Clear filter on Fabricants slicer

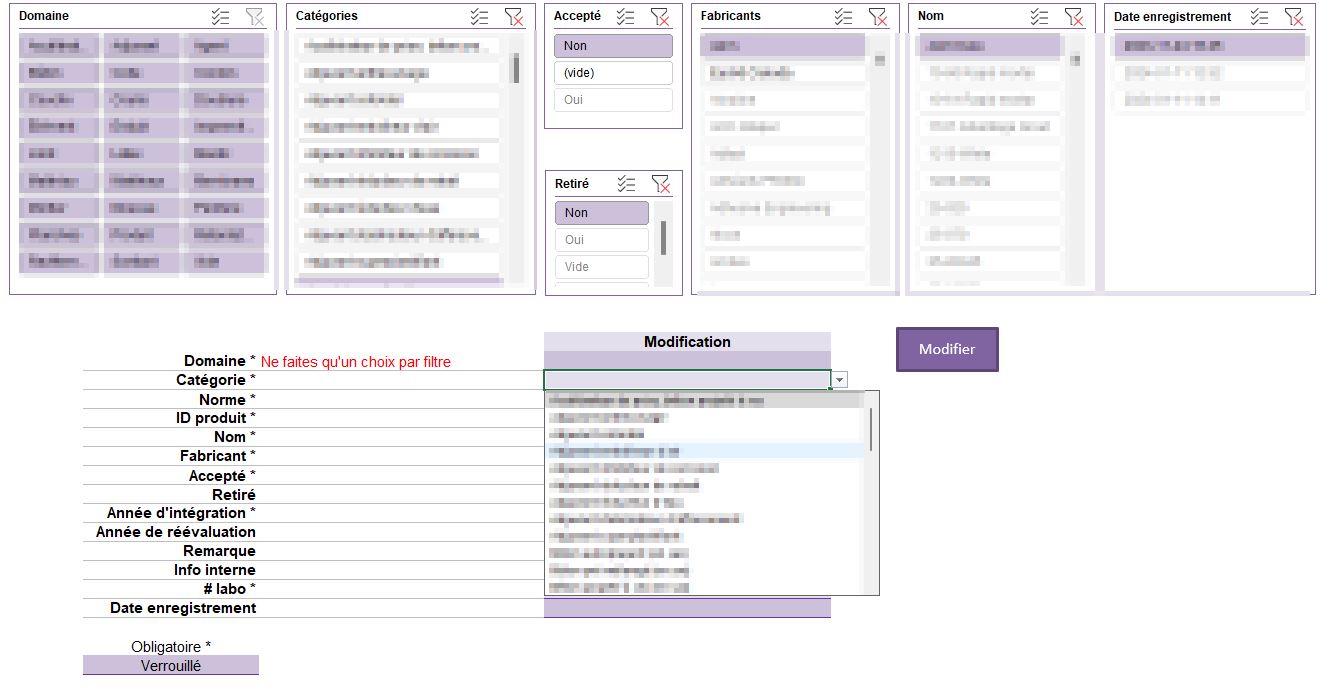877,16
